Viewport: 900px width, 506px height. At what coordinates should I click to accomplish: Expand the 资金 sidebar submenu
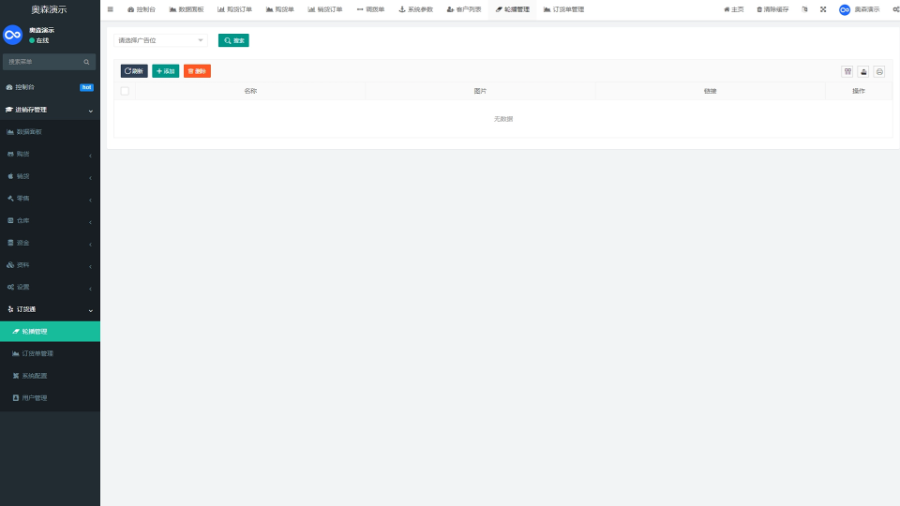click(x=50, y=243)
